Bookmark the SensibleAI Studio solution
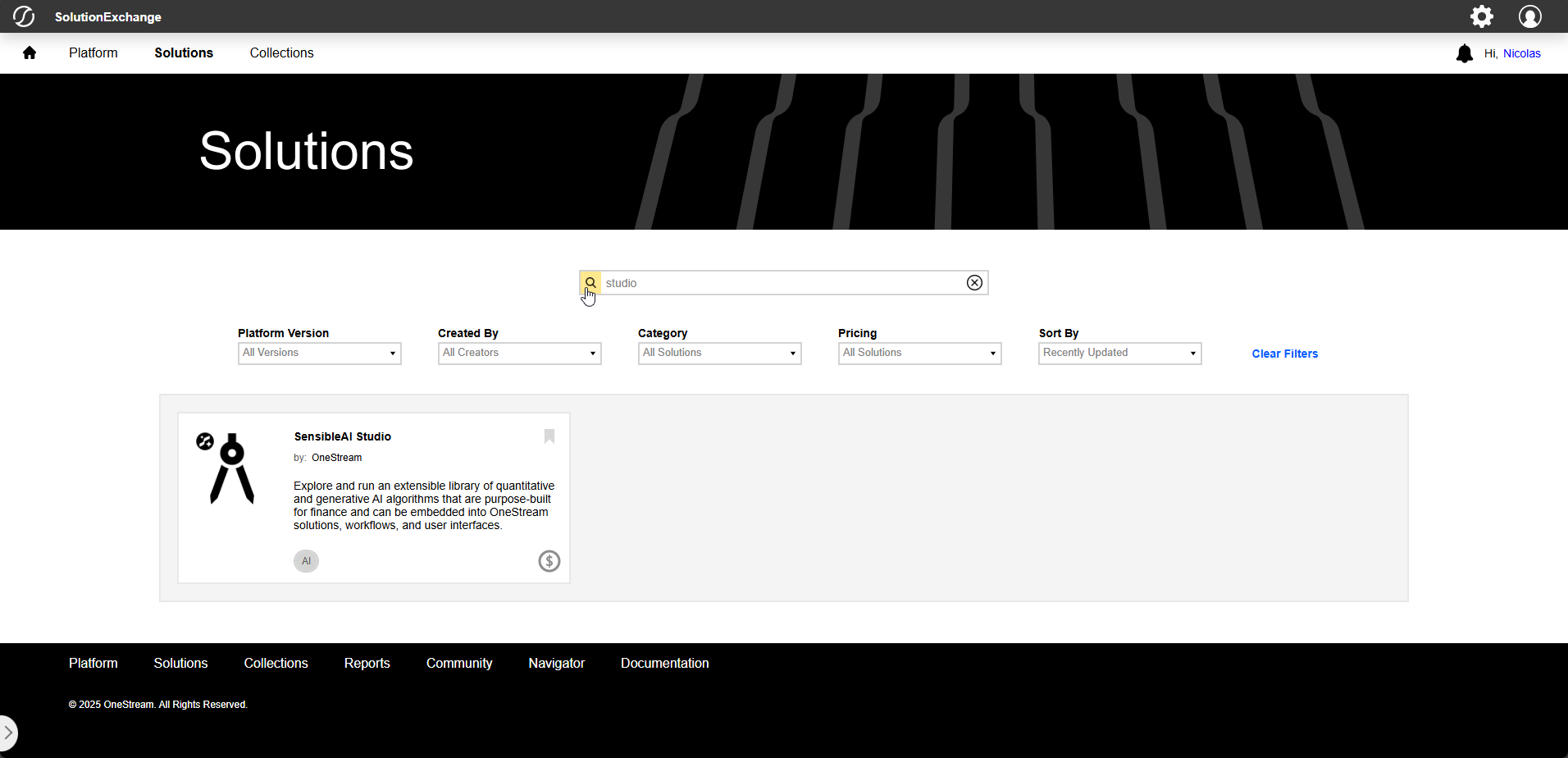Screen dimensions: 1568x758 [549, 436]
